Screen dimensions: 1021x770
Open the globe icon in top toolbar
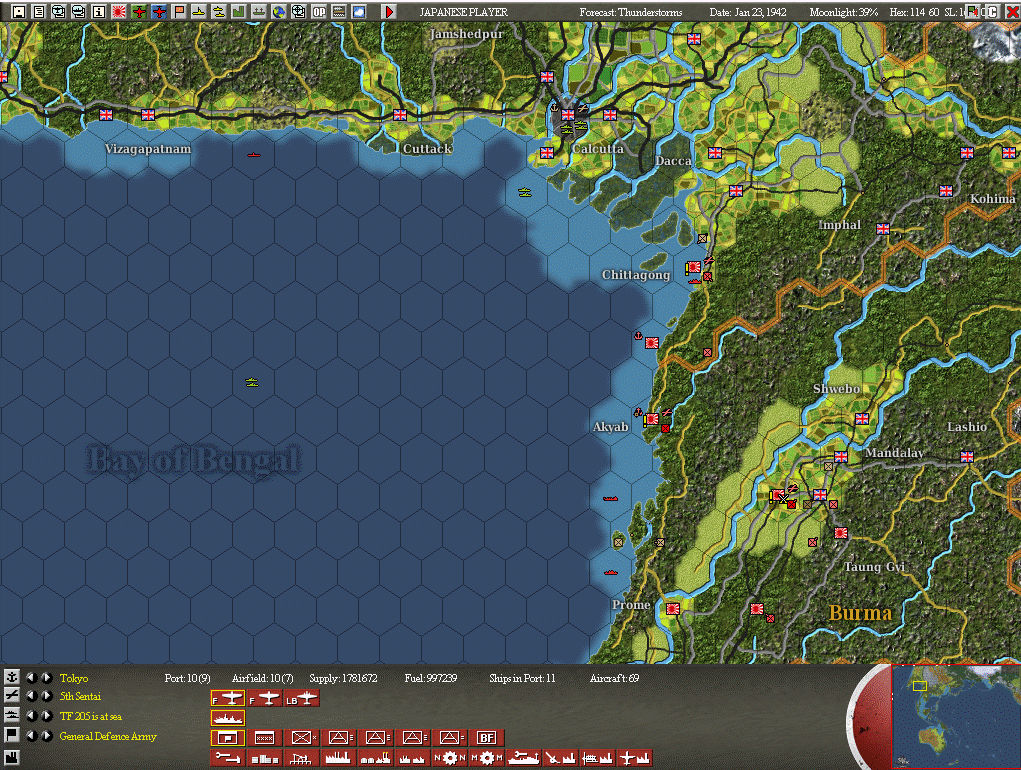[x=279, y=11]
